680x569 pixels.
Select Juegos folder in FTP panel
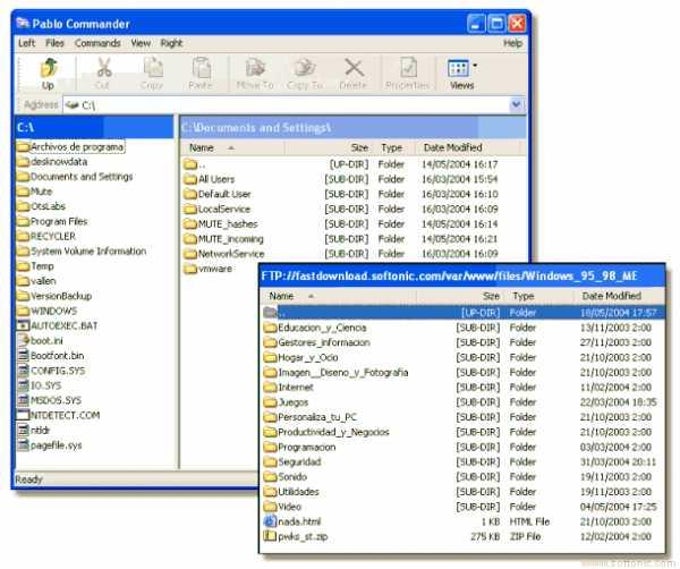click(286, 402)
